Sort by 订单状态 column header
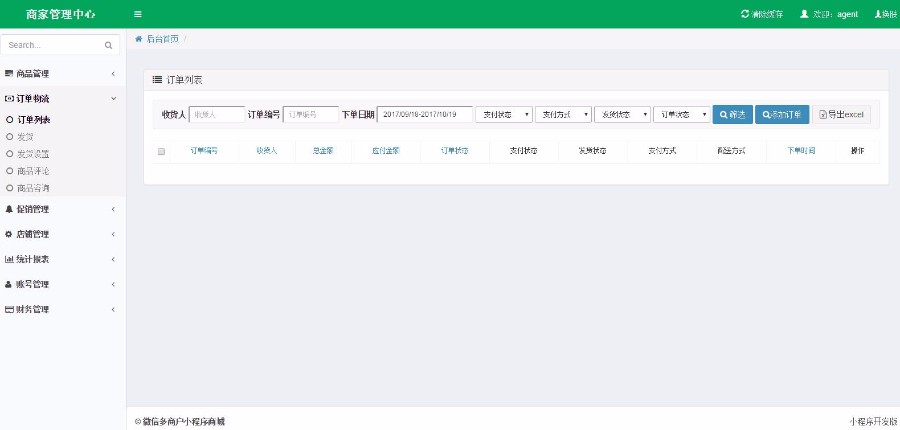The image size is (900, 430). (x=455, y=151)
